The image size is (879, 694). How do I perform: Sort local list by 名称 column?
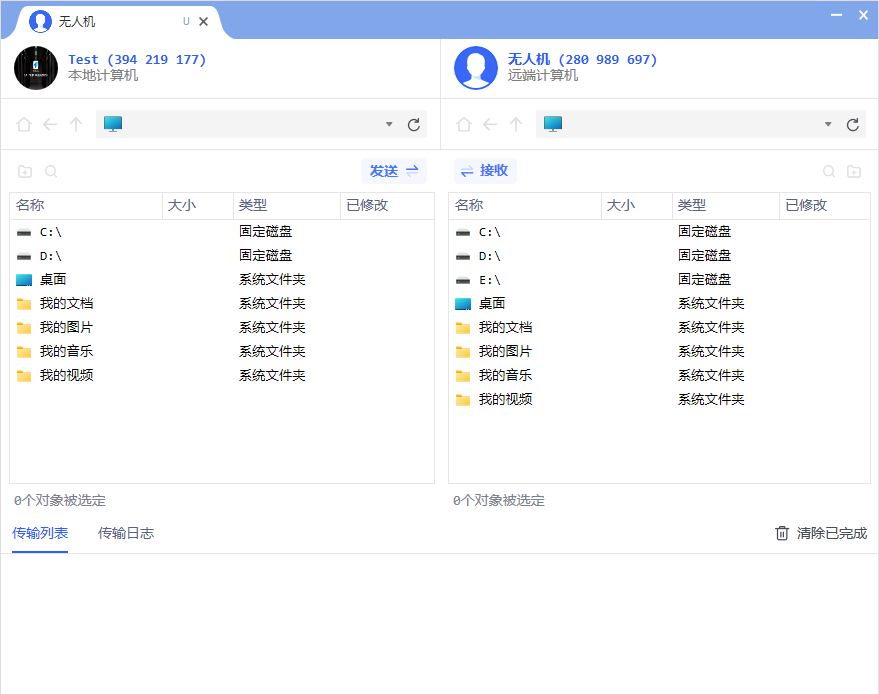(86, 205)
